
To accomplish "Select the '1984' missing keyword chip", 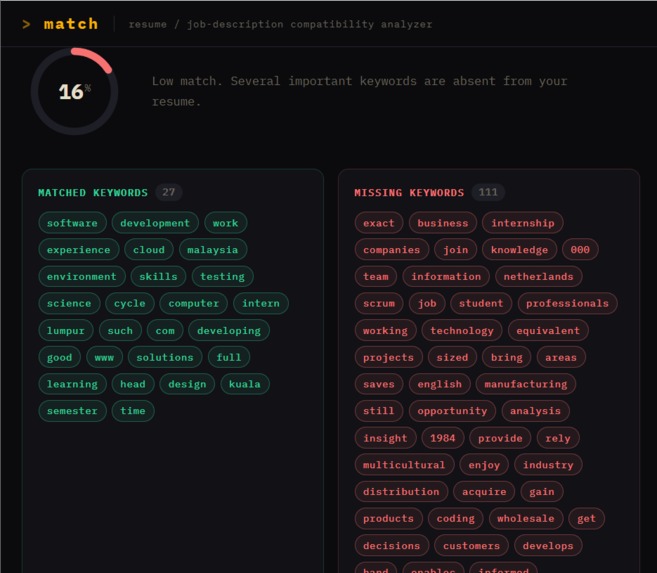I will 443,438.
